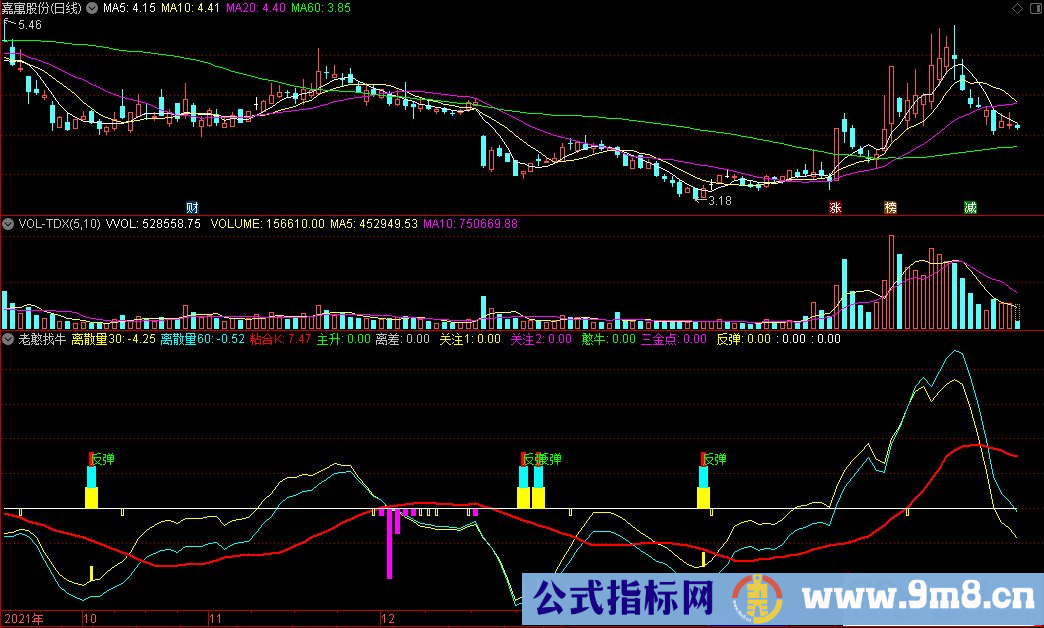The width and height of the screenshot is (1044, 628).
Task: Click the first 反弹 signal label near October
Action: point(103,459)
